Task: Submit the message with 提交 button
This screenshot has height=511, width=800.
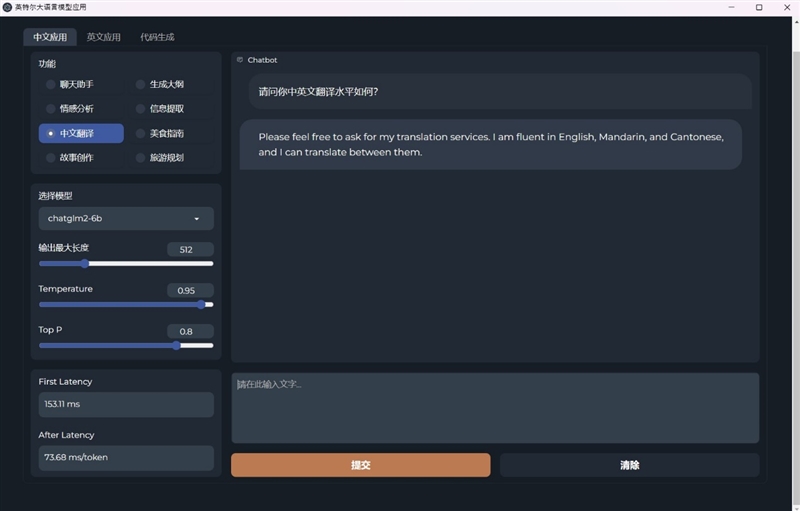Action: 361,465
